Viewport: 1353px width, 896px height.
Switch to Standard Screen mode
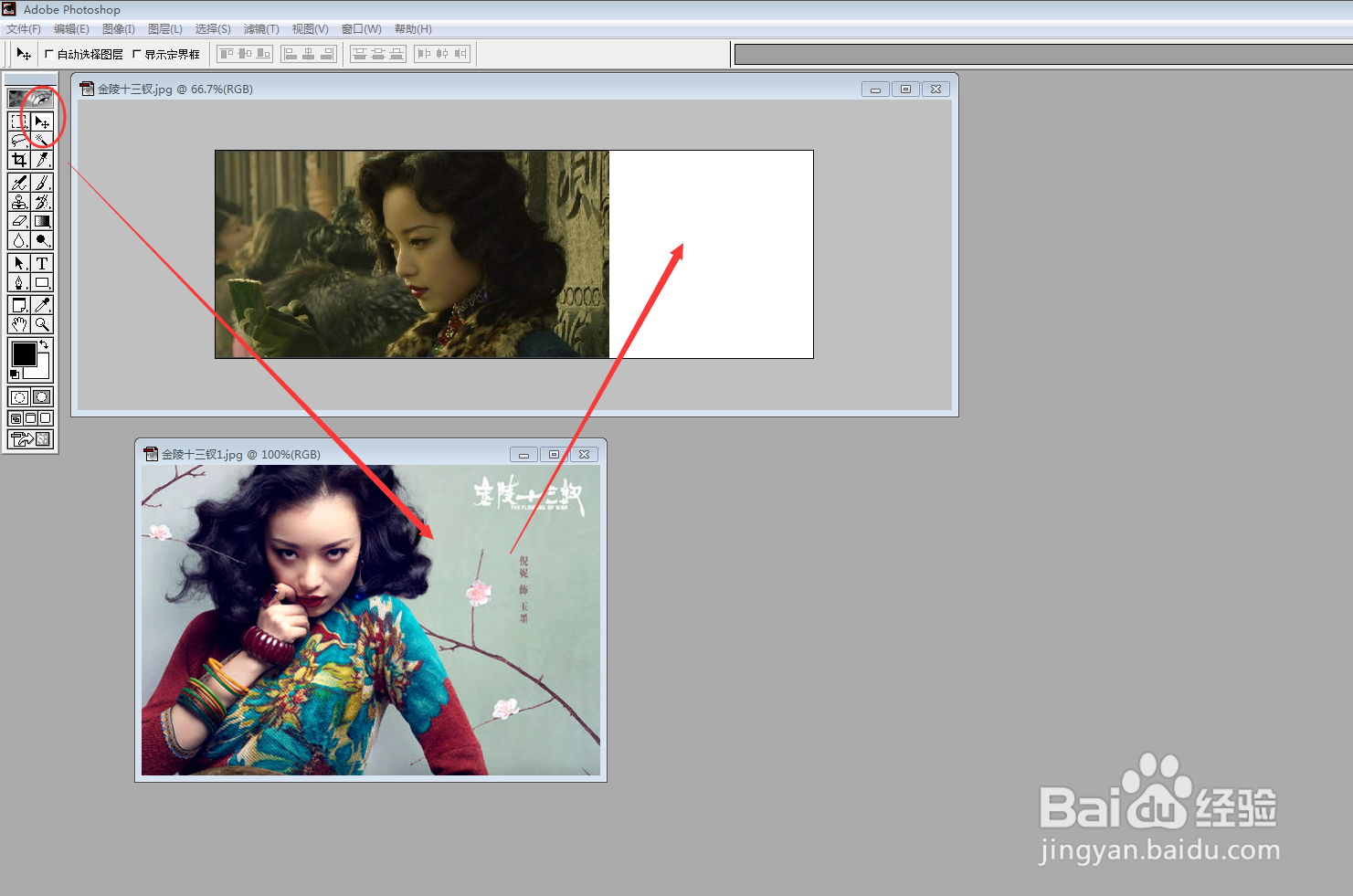pyautogui.click(x=16, y=418)
